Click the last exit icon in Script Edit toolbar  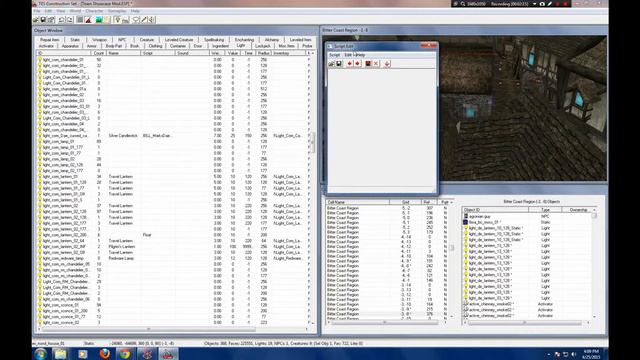coord(387,64)
